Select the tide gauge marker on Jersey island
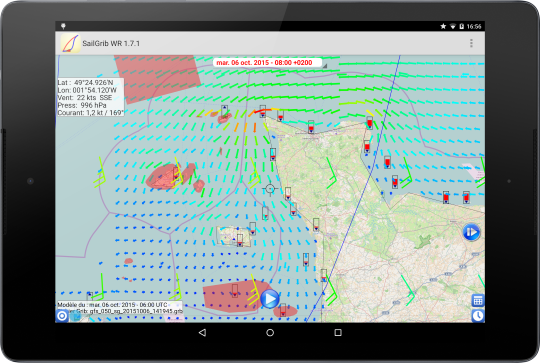Screen dimensions: 540x363 pyautogui.click(x=240, y=240)
